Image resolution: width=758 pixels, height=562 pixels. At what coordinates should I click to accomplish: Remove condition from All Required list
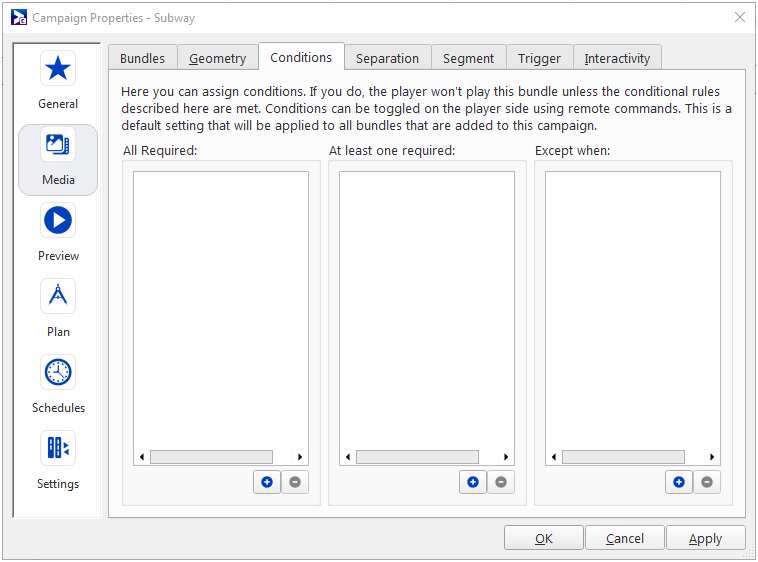[295, 482]
